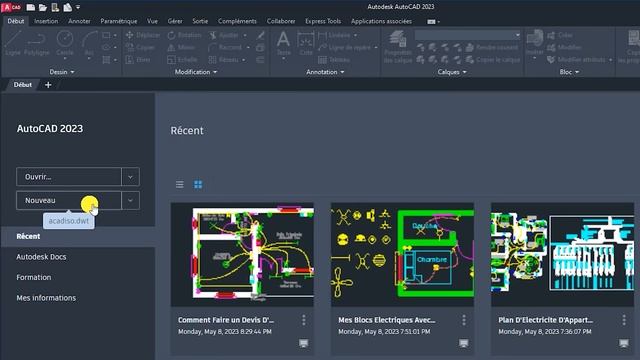The width and height of the screenshot is (640, 360).
Task: Click the Open folder quick access icon
Action: click(x=43, y=7)
